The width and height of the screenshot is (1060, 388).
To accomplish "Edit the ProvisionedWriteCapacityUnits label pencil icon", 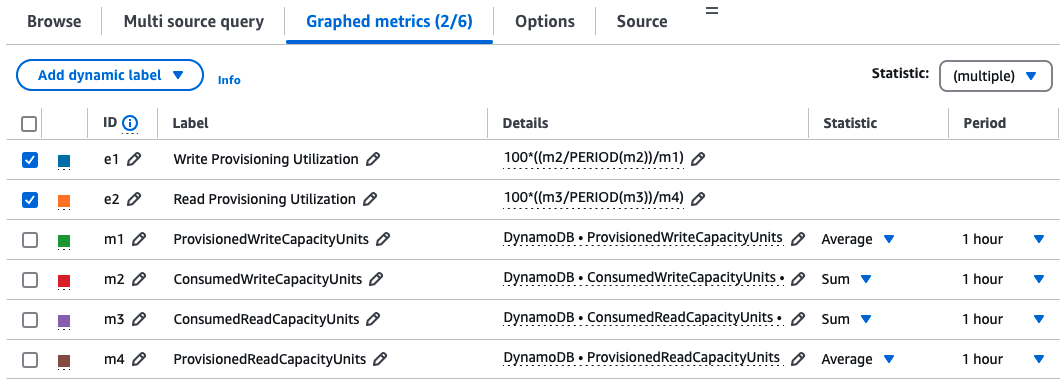I will click(383, 239).
